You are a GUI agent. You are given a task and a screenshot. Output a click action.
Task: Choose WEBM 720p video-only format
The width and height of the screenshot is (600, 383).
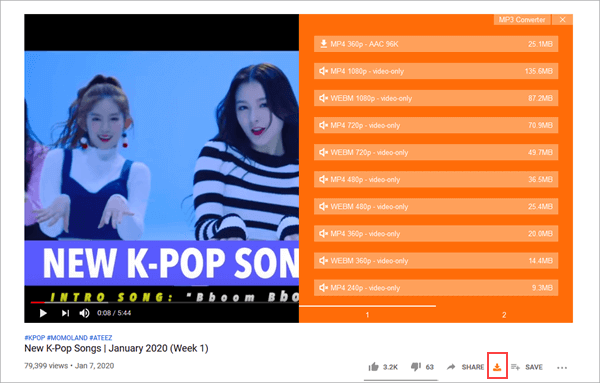[436, 152]
